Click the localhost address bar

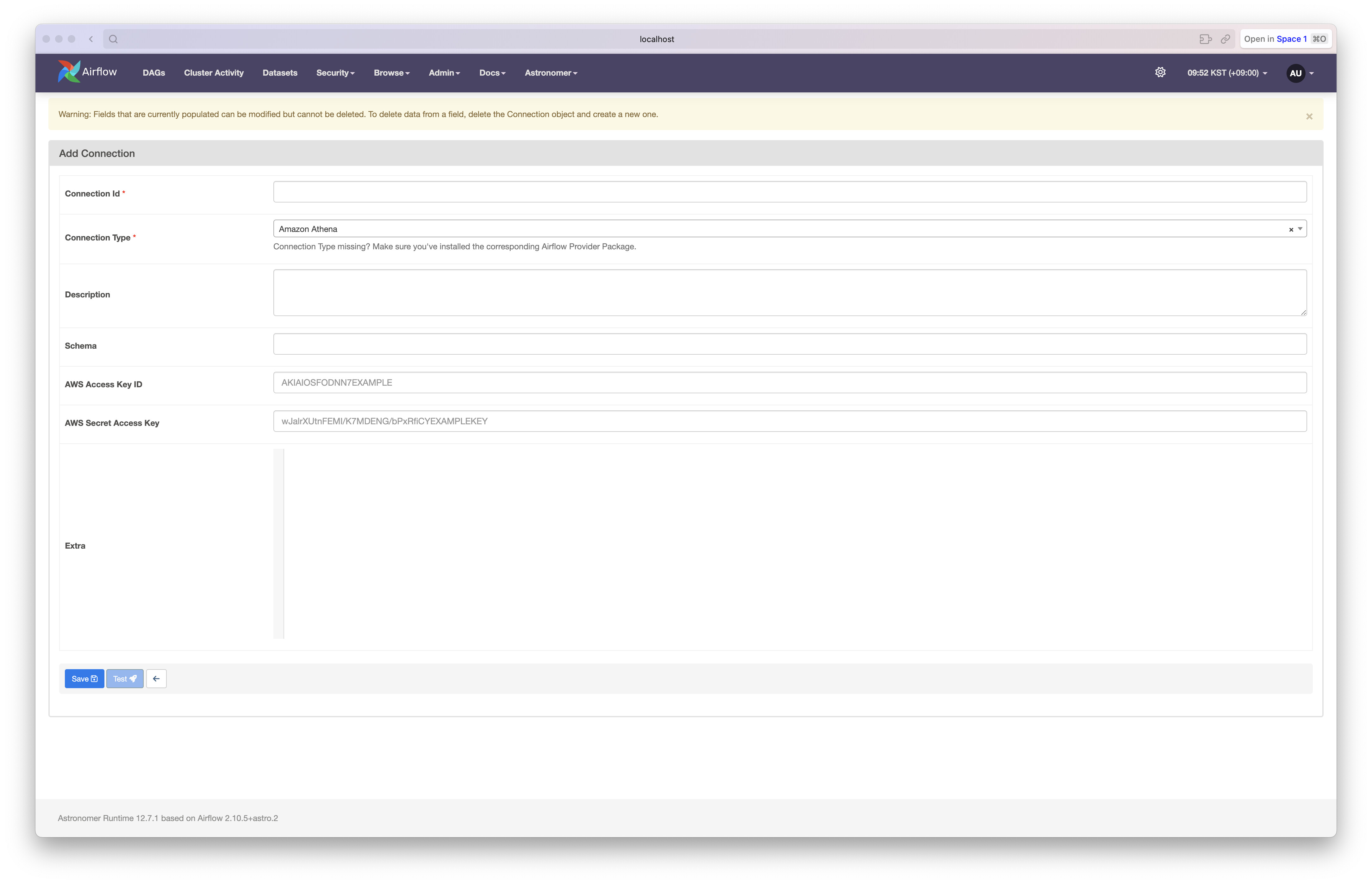point(657,39)
